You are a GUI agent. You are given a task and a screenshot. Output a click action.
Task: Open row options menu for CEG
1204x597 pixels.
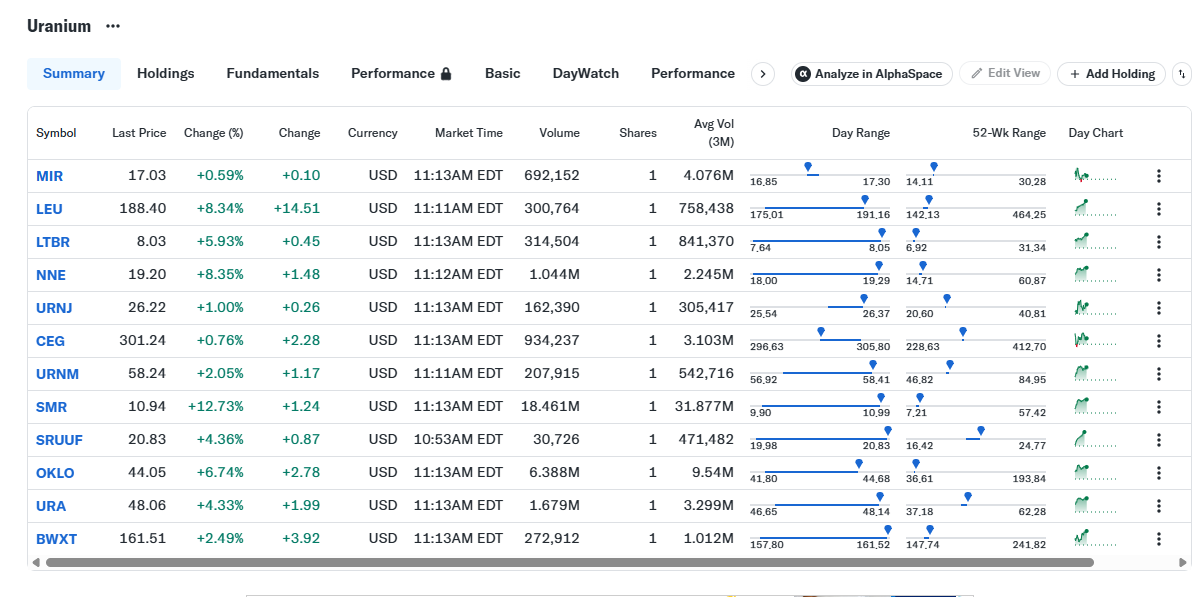coord(1159,341)
